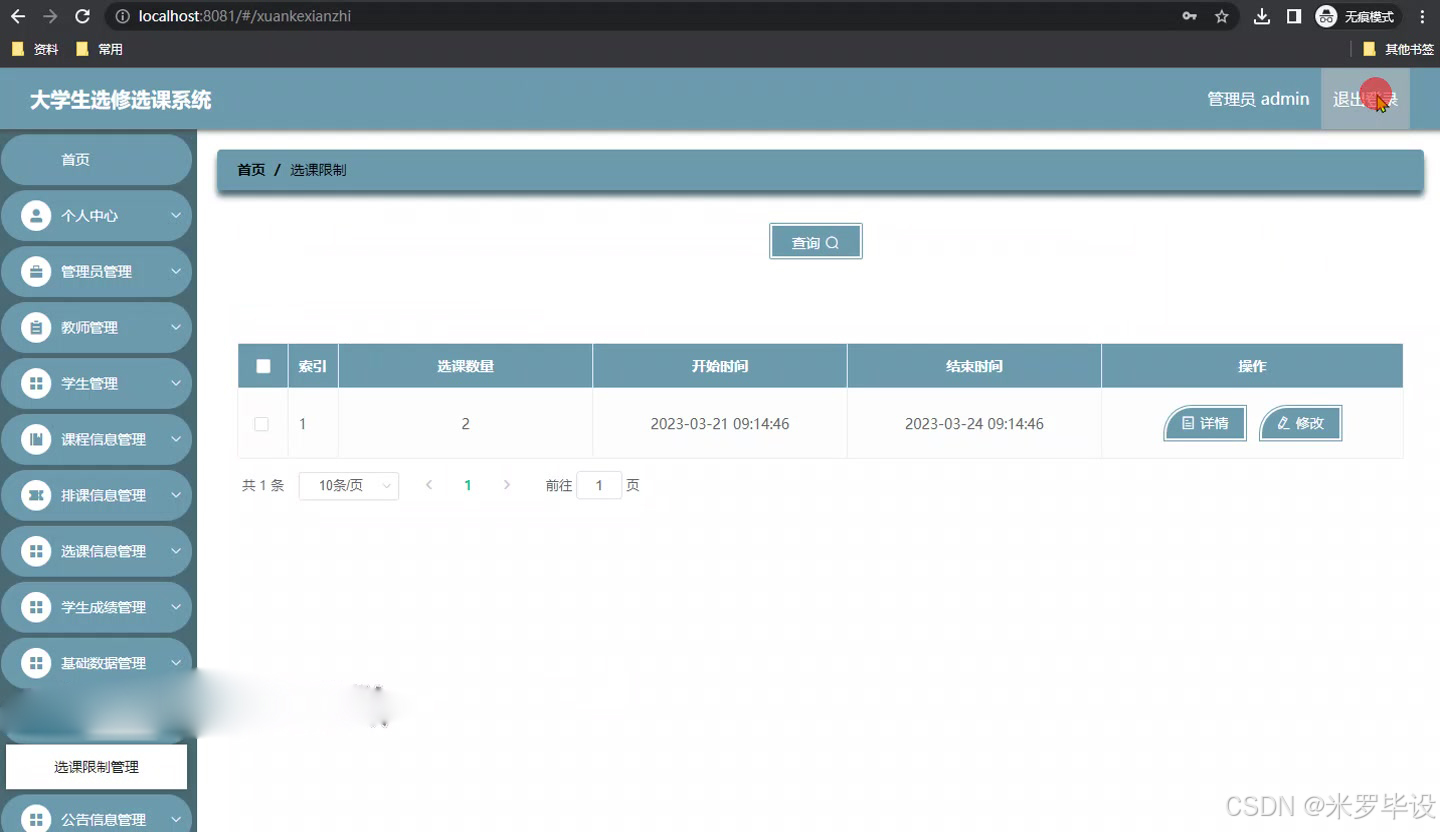Go to pagination page 1
The image size is (1440, 832).
click(x=468, y=485)
